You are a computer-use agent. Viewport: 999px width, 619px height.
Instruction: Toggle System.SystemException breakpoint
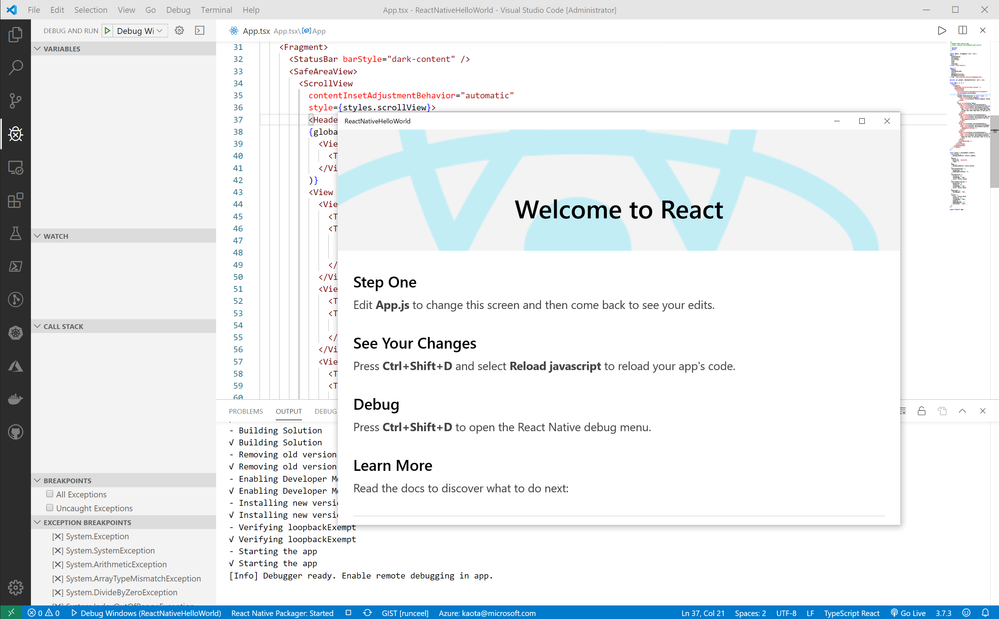pos(57,551)
